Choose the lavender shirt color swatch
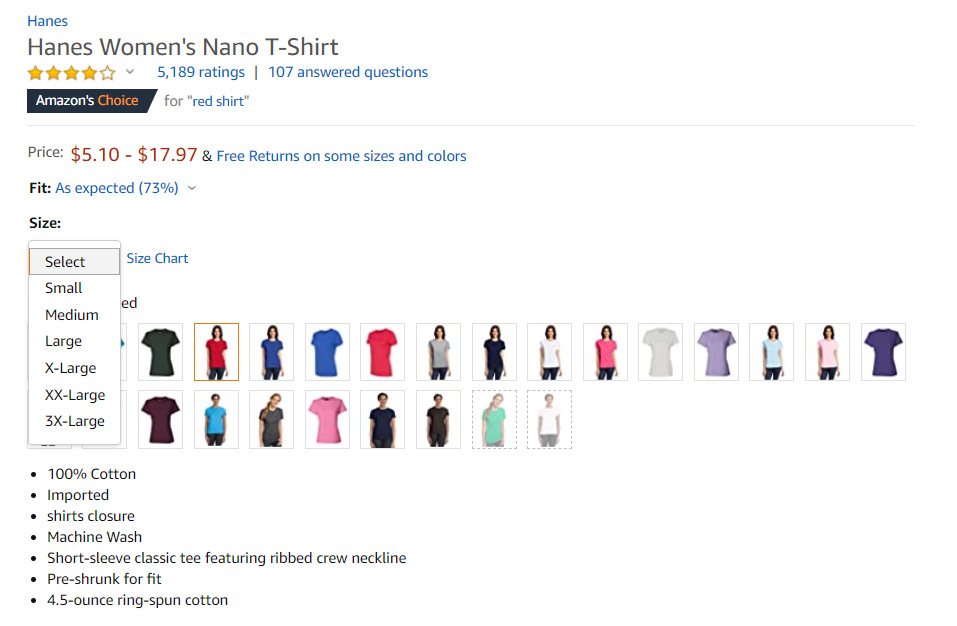The height and width of the screenshot is (626, 957). pyautogui.click(x=716, y=352)
